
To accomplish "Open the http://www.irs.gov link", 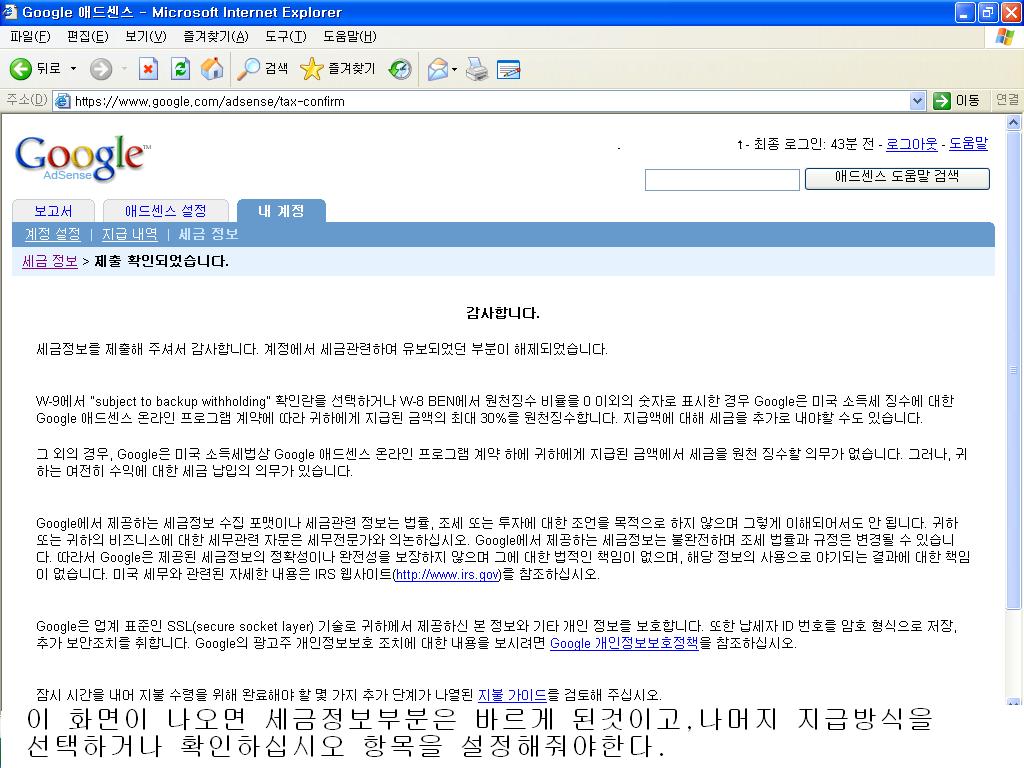I will coord(448,575).
